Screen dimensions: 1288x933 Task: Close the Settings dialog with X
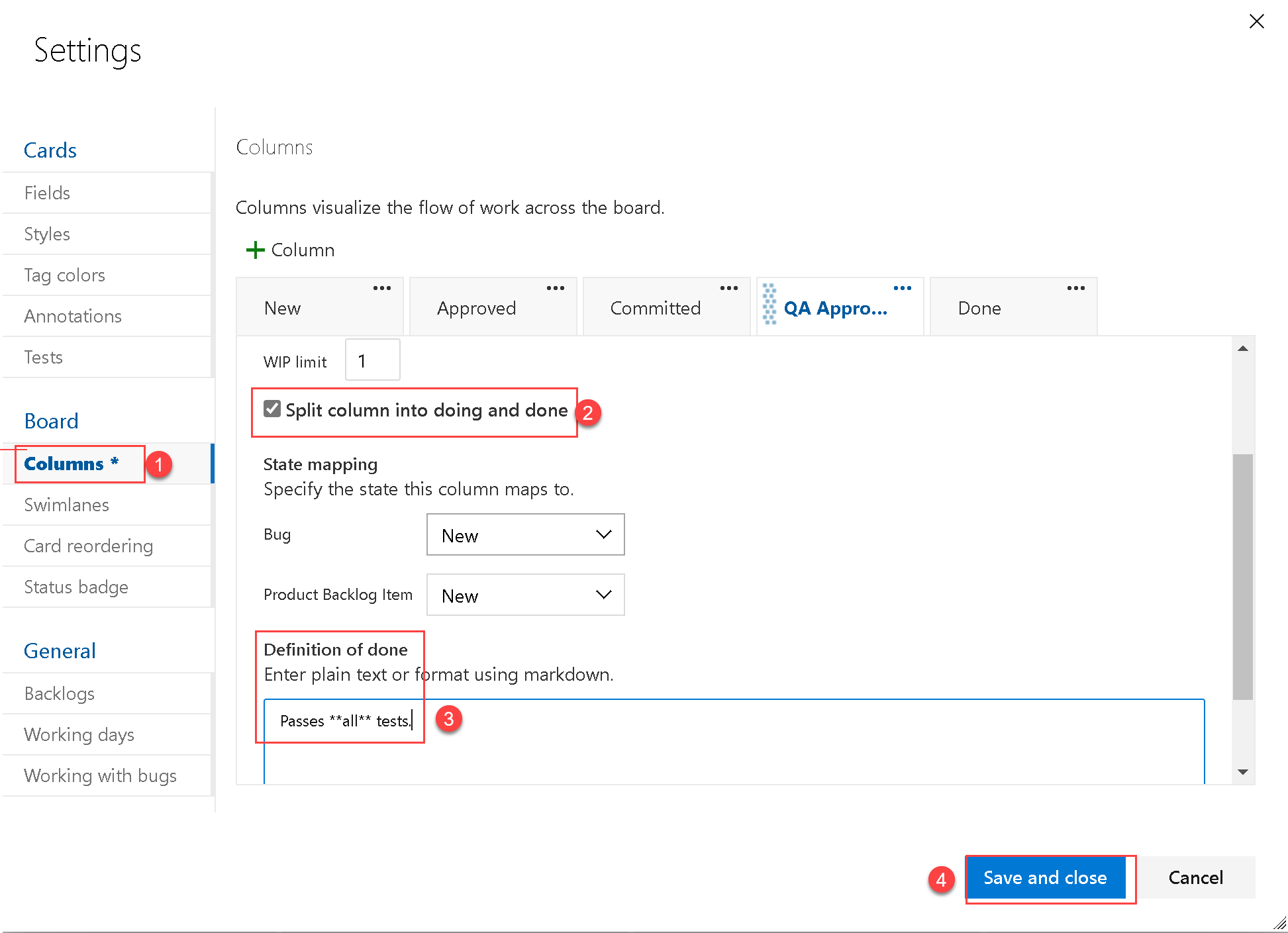(1256, 22)
